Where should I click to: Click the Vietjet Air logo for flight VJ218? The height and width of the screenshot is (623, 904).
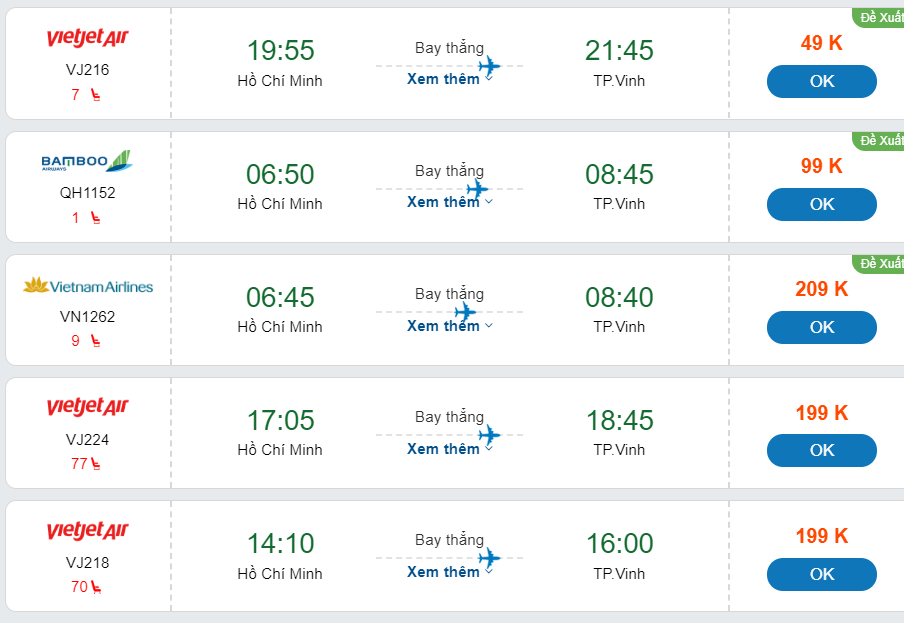87,531
